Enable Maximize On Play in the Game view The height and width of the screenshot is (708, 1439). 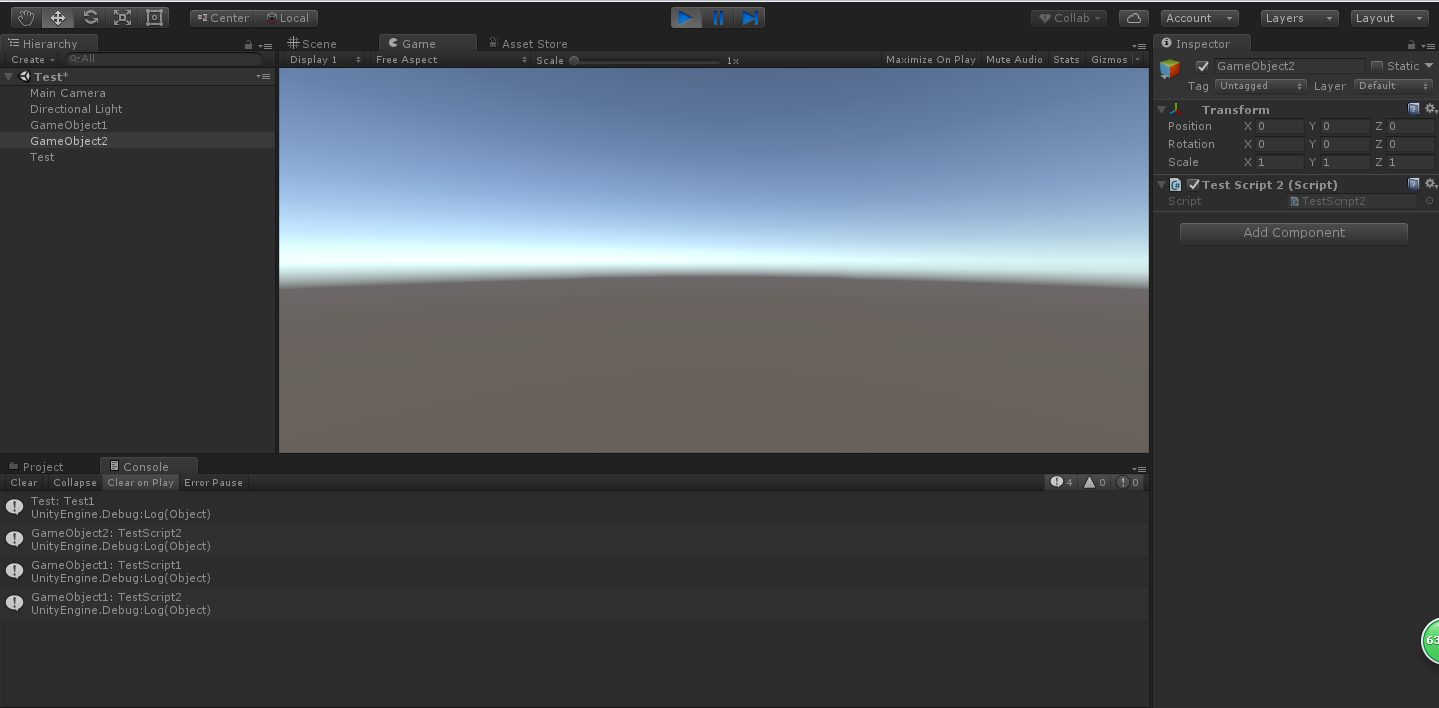(x=930, y=59)
